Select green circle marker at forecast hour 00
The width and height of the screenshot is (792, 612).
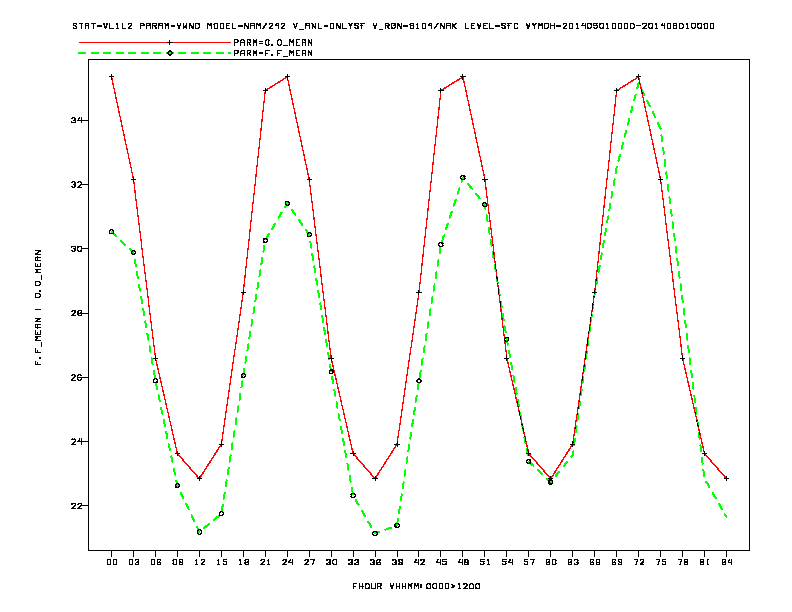pyautogui.click(x=112, y=232)
